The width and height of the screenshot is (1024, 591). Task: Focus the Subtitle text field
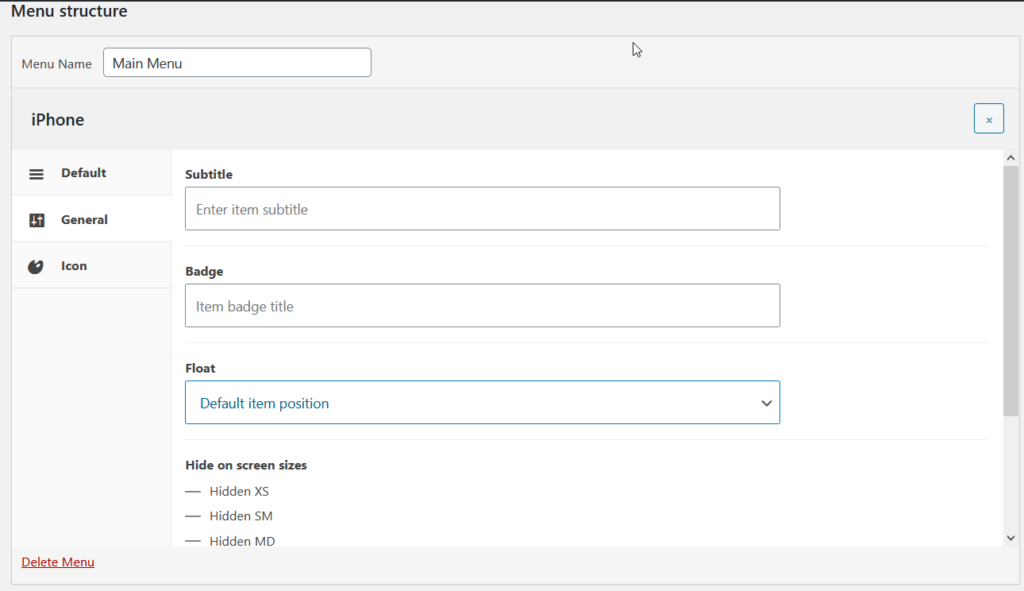(x=482, y=209)
